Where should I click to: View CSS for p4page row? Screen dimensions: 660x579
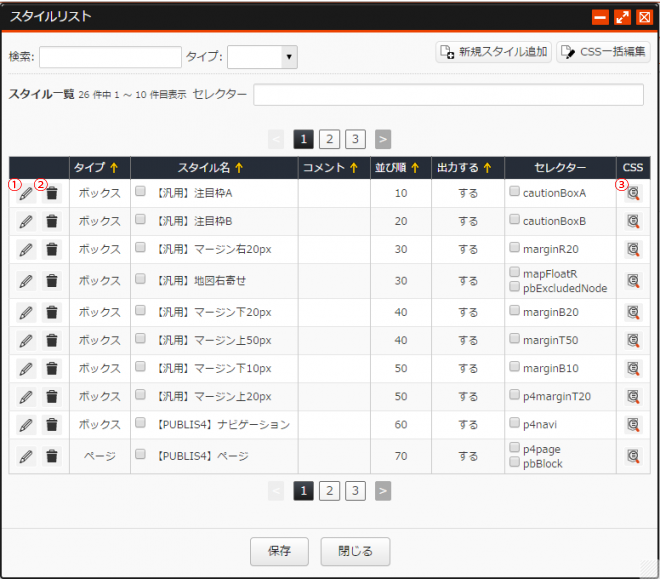coord(633,457)
